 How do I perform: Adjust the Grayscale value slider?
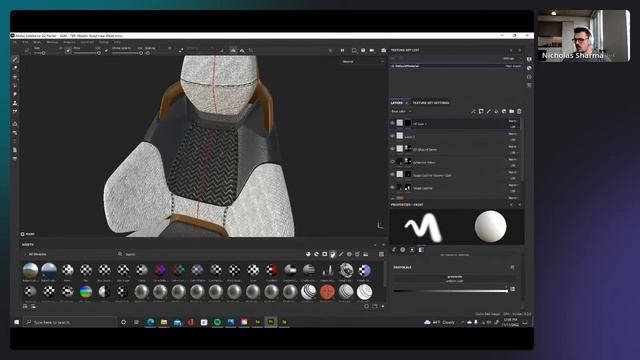pyautogui.click(x=451, y=291)
